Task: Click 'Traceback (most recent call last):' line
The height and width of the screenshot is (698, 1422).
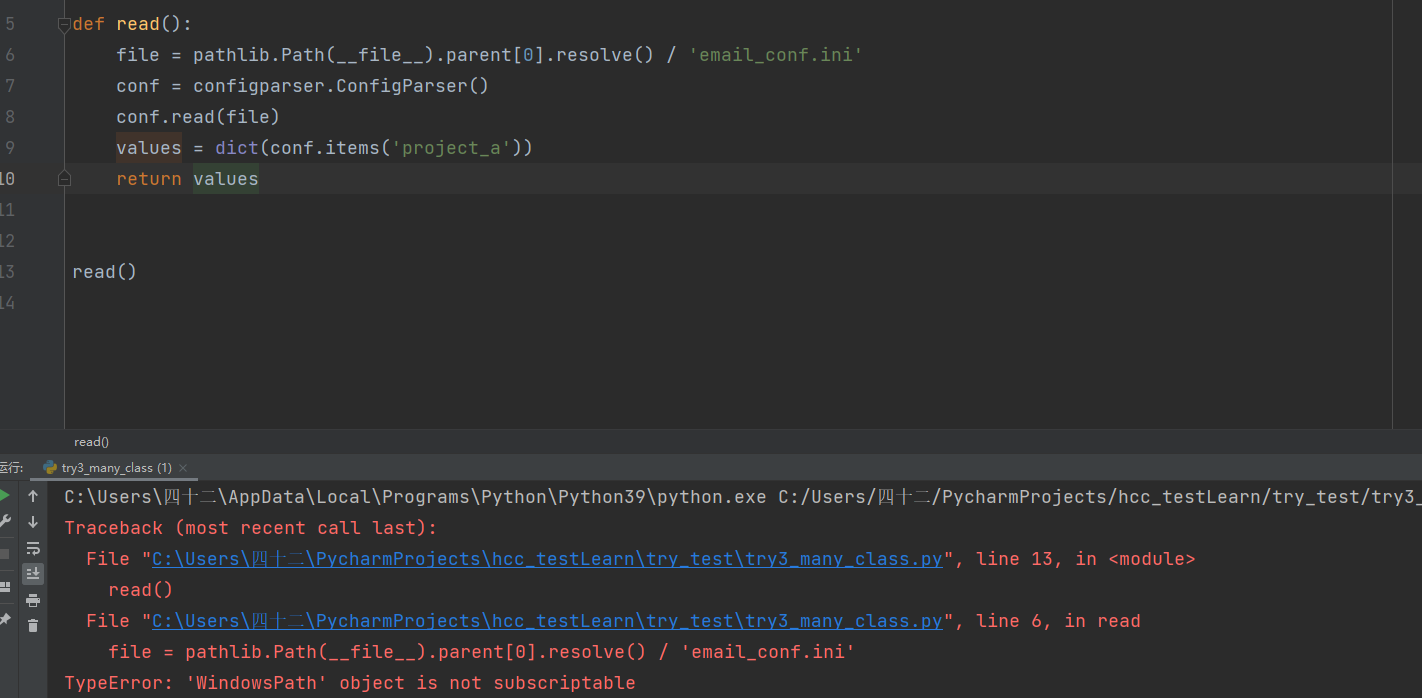Action: coord(251,528)
